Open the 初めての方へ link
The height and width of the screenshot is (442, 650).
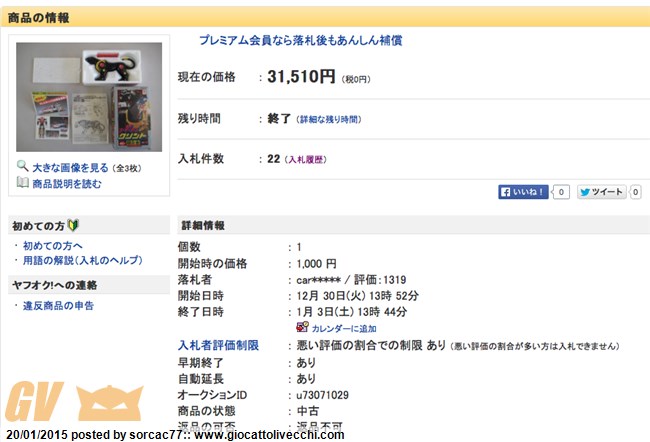53,246
